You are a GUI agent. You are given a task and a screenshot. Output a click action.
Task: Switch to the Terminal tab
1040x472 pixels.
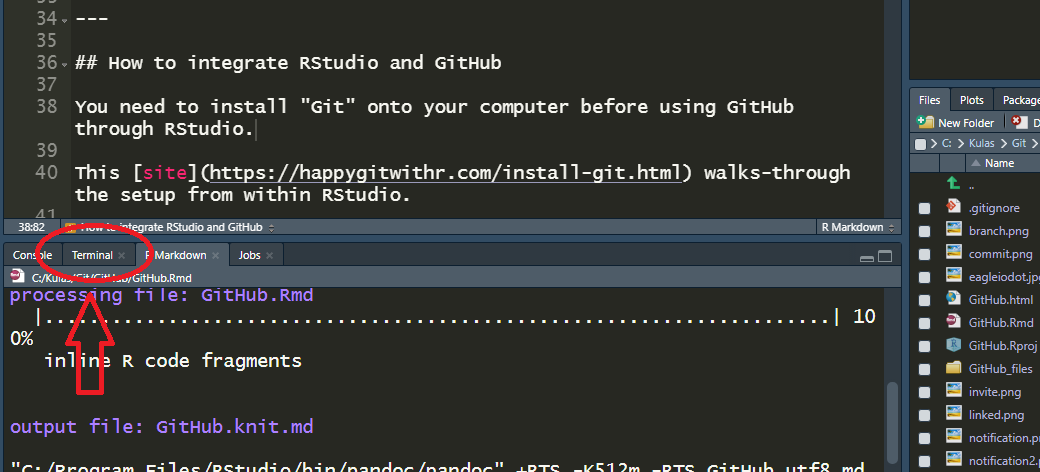[92, 255]
